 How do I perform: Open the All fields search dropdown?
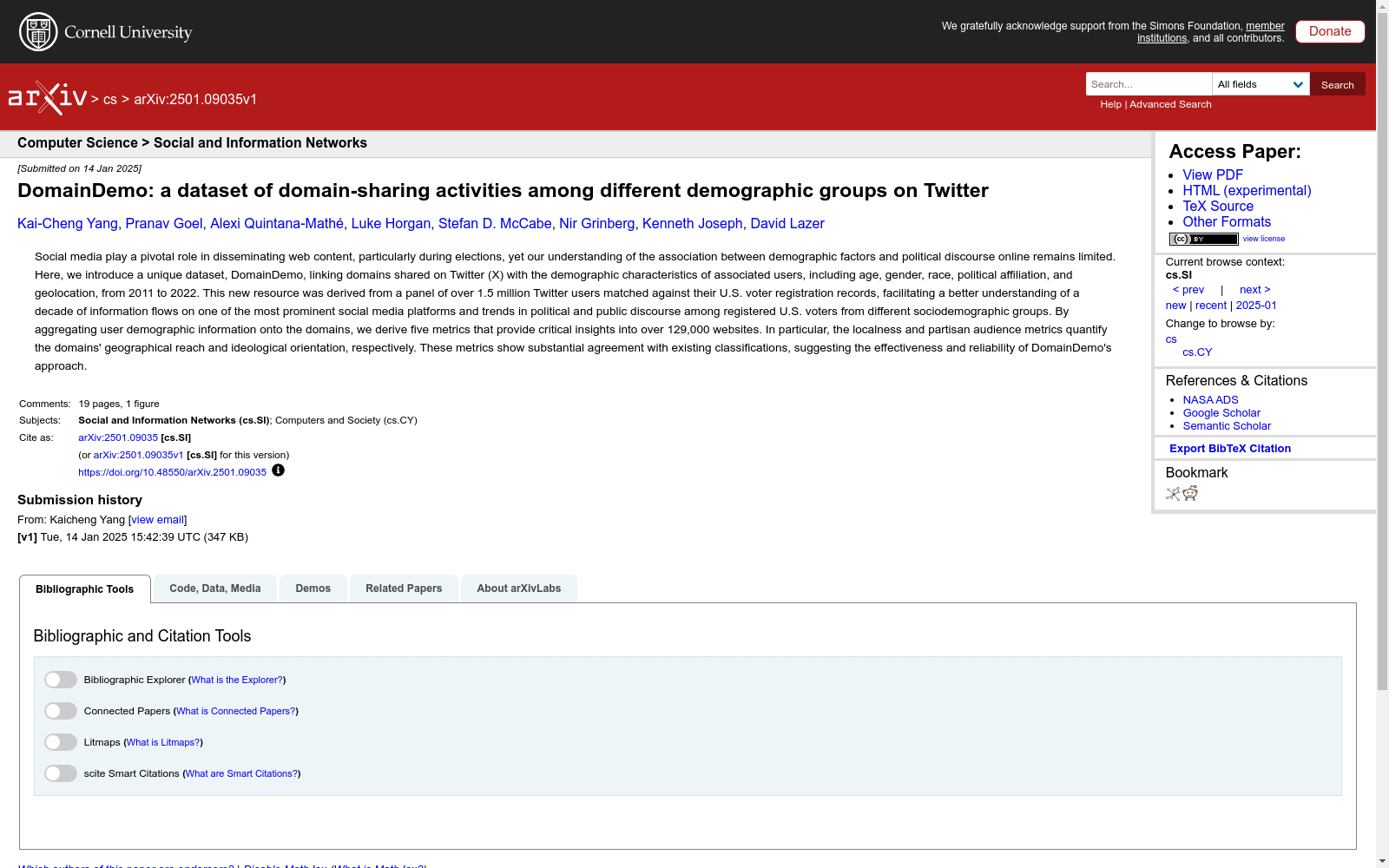pyautogui.click(x=1261, y=84)
